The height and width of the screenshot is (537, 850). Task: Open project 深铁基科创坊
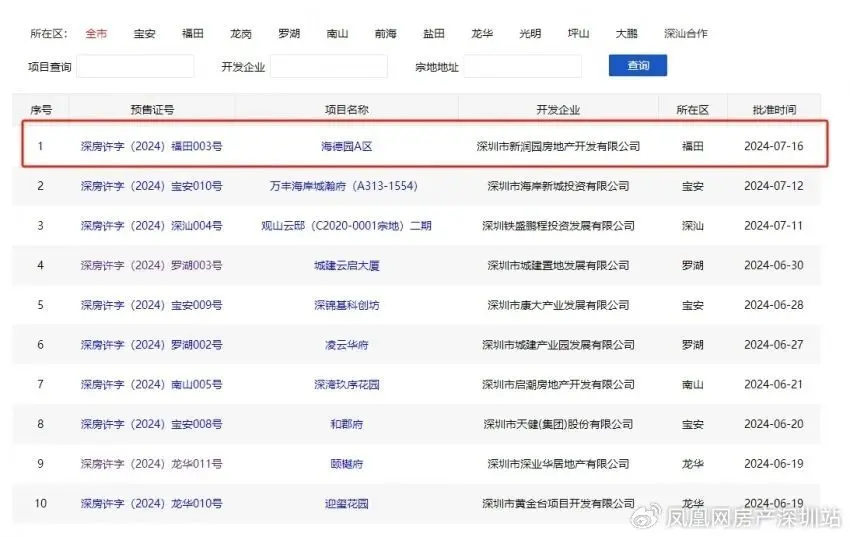tap(346, 305)
